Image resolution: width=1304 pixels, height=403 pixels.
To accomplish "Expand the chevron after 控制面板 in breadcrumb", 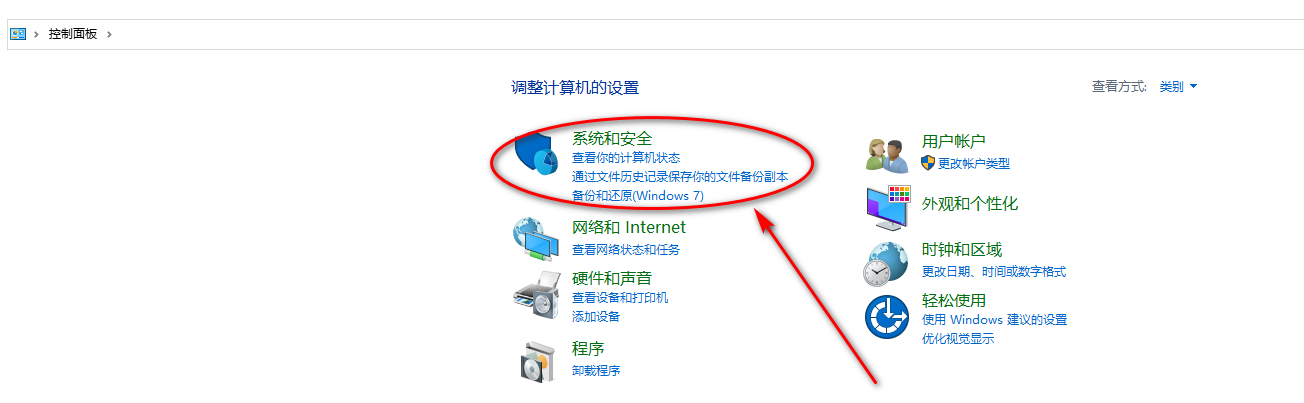I will click(x=109, y=34).
